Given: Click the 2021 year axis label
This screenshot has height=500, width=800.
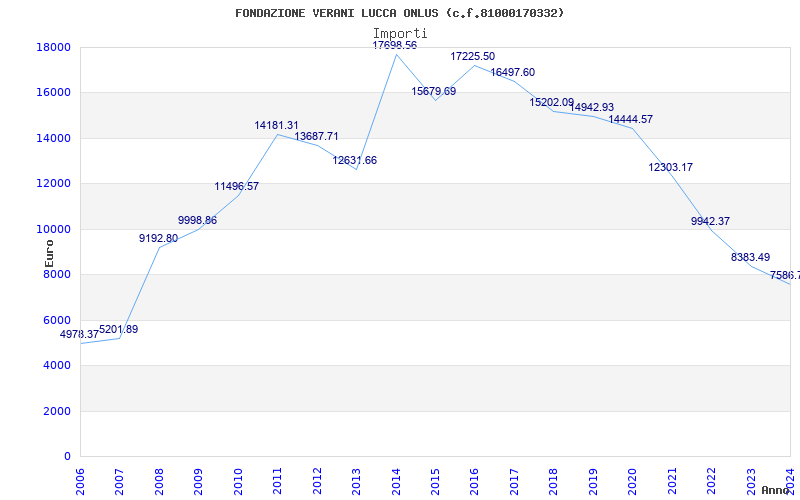Looking at the screenshot, I should [672, 481].
